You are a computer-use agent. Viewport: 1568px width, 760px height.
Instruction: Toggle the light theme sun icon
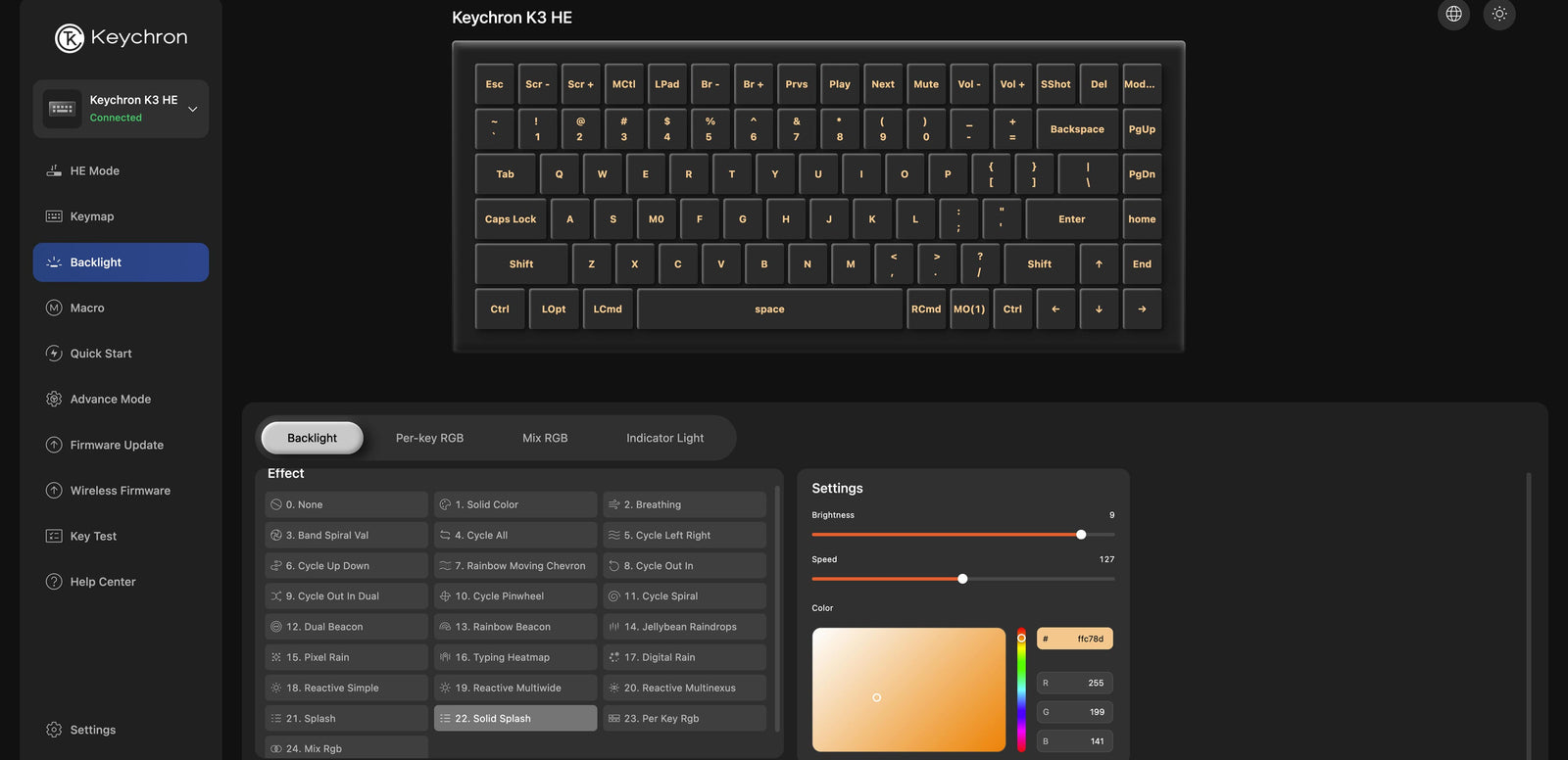[x=1499, y=14]
